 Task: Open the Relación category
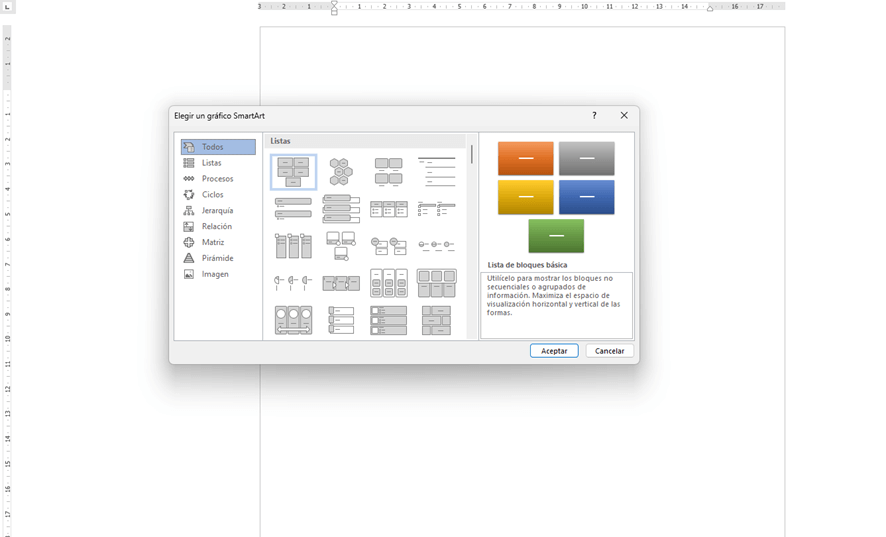tap(218, 226)
